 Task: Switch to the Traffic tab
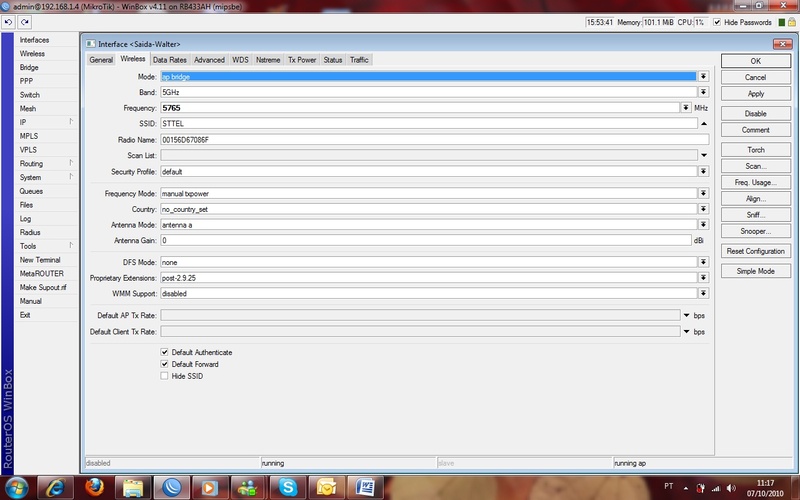click(x=359, y=60)
